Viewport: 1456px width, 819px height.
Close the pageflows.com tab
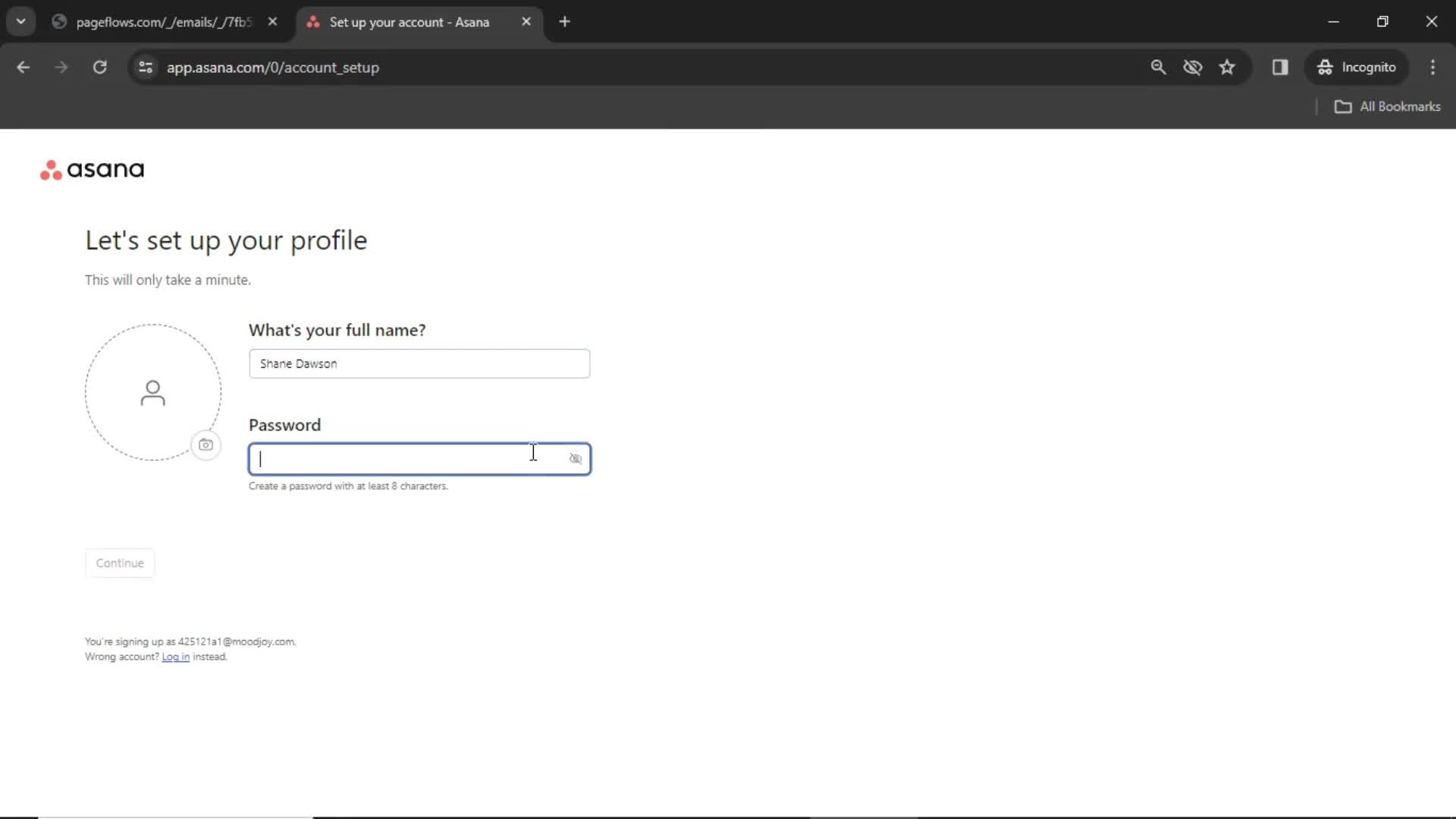pos(272,22)
